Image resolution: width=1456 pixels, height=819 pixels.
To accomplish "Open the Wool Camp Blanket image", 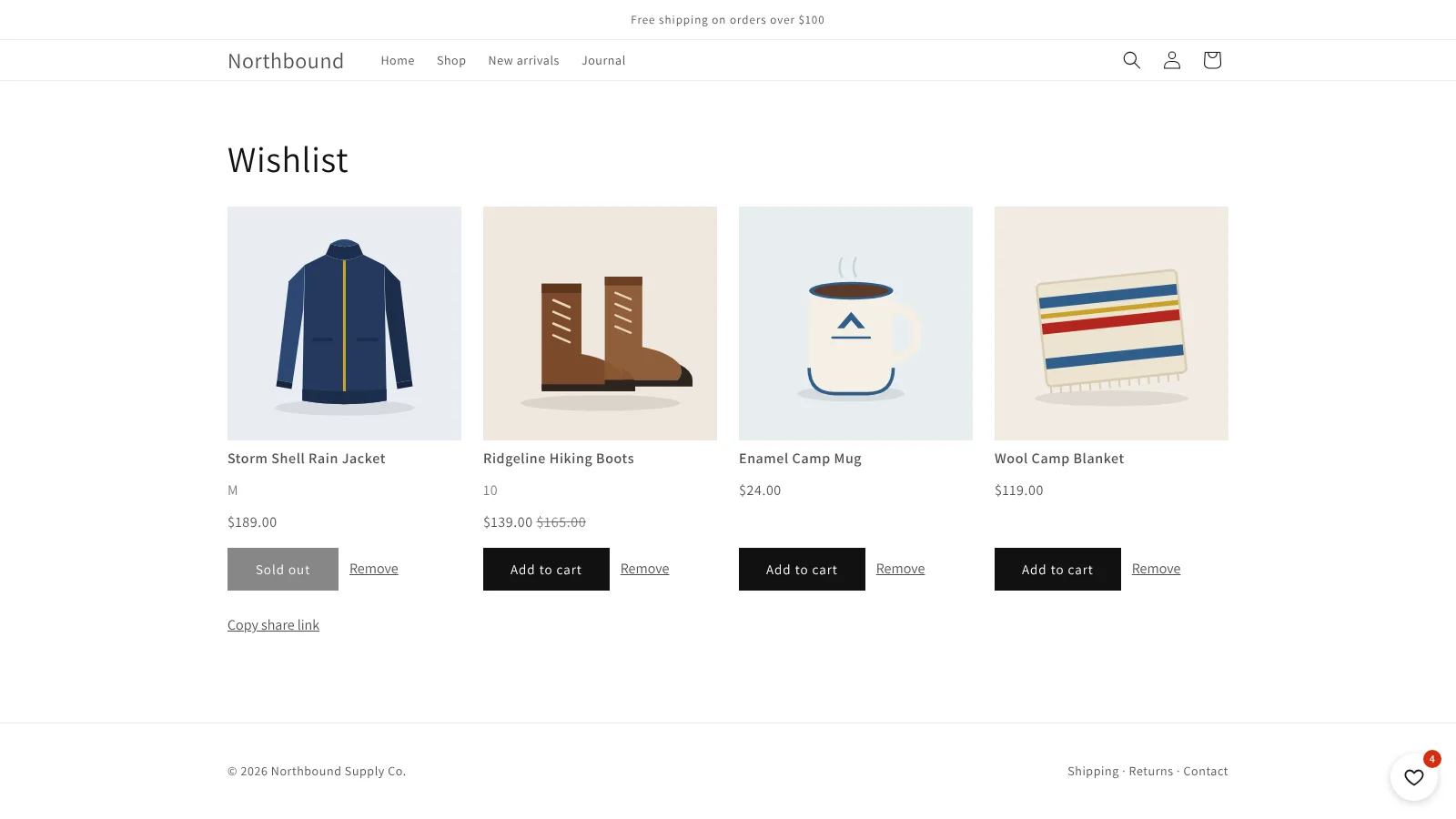I will [x=1111, y=323].
